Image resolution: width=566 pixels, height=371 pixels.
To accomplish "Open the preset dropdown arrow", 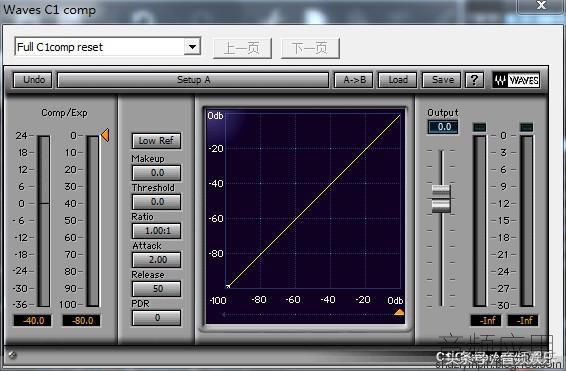I will pyautogui.click(x=192, y=47).
